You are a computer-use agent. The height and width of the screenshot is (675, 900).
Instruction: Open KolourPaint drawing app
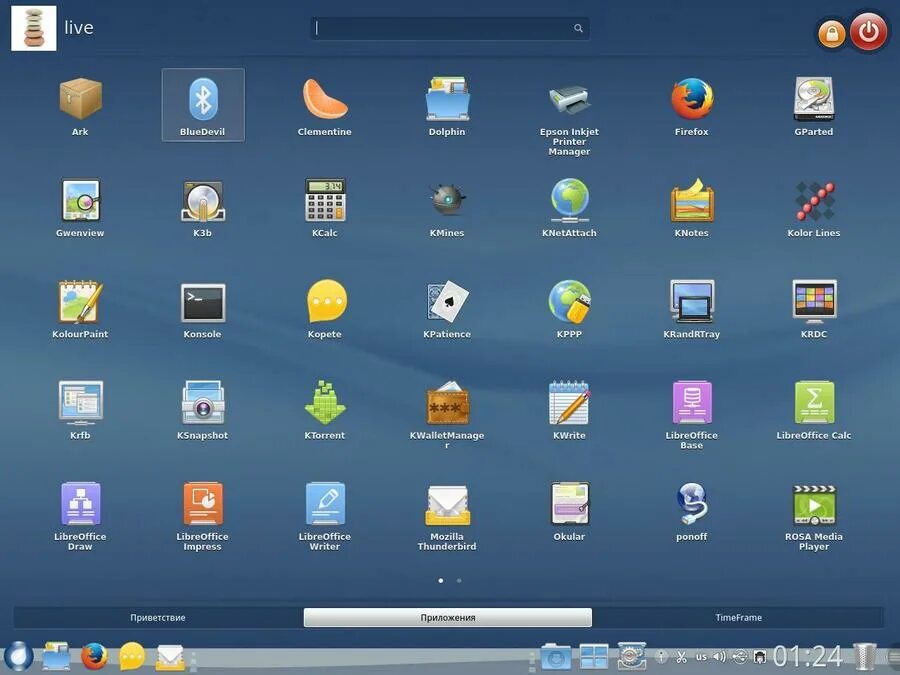click(80, 309)
